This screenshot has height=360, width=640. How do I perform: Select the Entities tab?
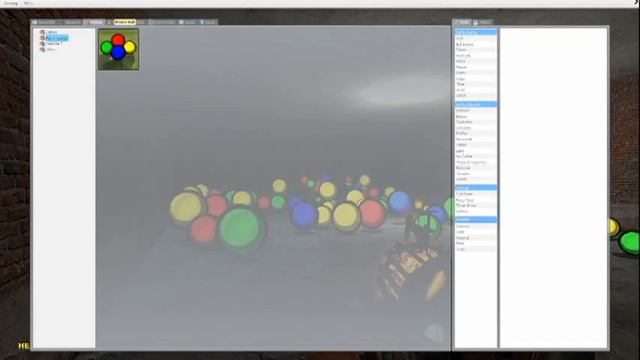pyautogui.click(x=94, y=22)
